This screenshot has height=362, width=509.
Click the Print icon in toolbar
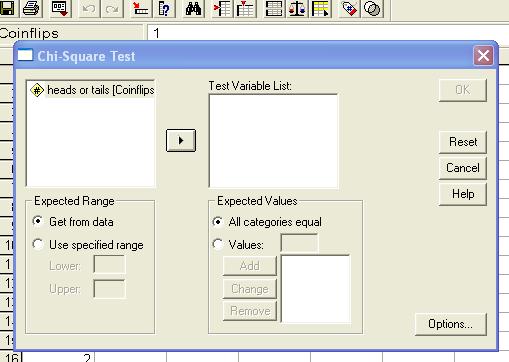click(31, 8)
